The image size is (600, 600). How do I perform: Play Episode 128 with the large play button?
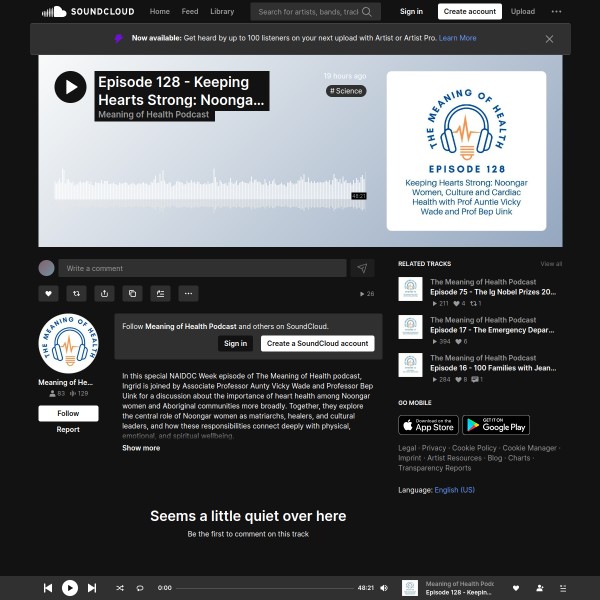(x=70, y=87)
